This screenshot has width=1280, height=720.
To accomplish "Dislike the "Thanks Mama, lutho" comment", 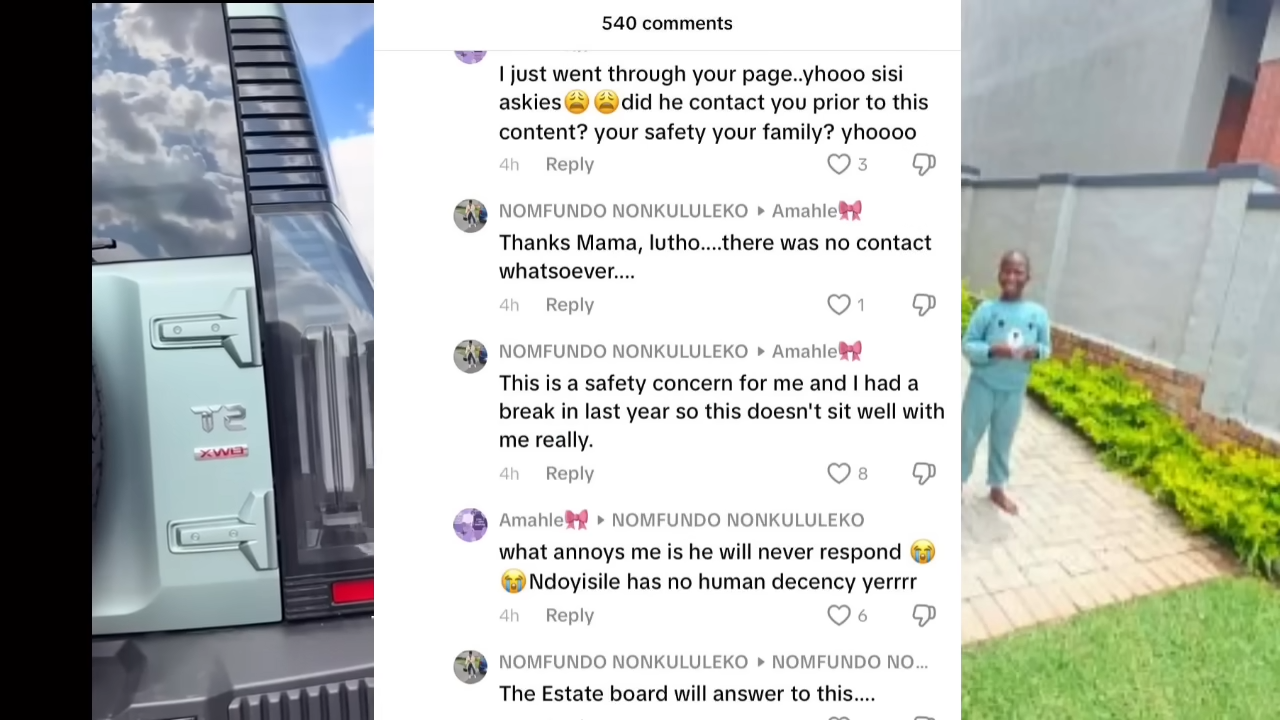I will pos(924,304).
